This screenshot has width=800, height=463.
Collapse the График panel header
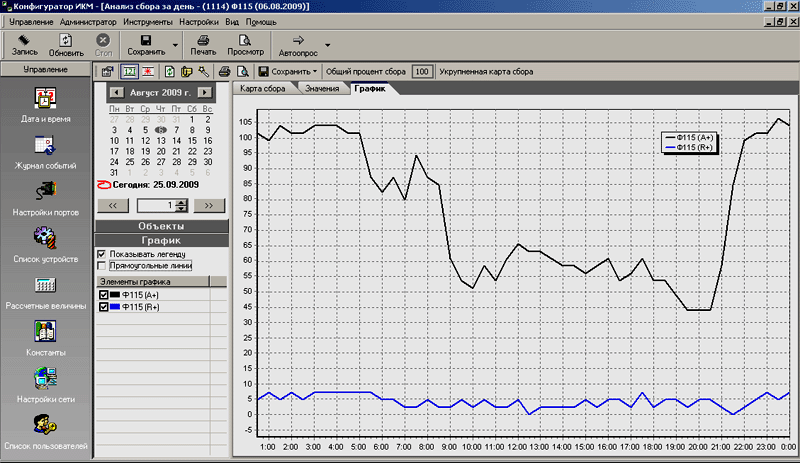161,240
